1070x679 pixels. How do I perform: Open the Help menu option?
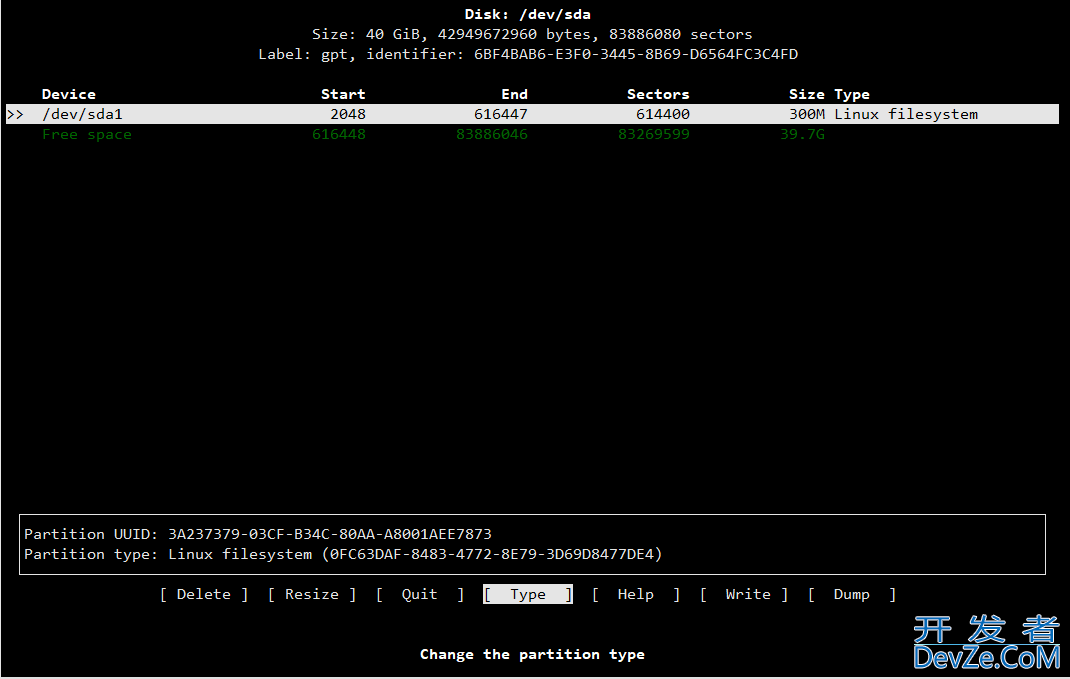(635, 594)
